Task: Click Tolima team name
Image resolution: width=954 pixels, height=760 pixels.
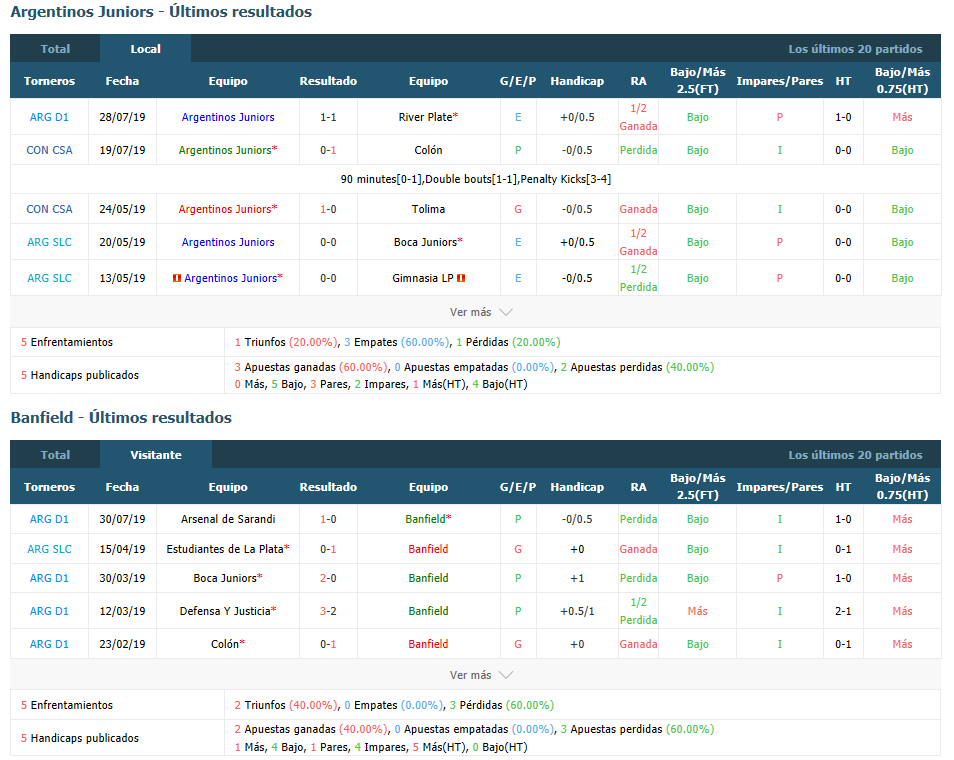Action: (428, 209)
